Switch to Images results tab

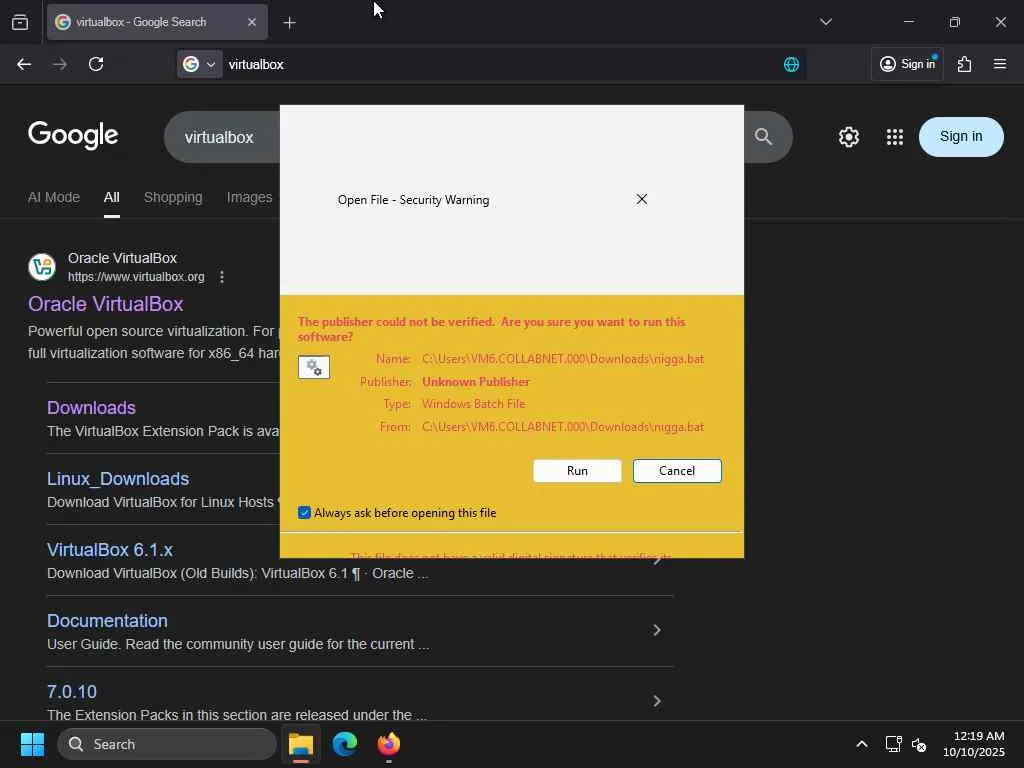(x=249, y=197)
